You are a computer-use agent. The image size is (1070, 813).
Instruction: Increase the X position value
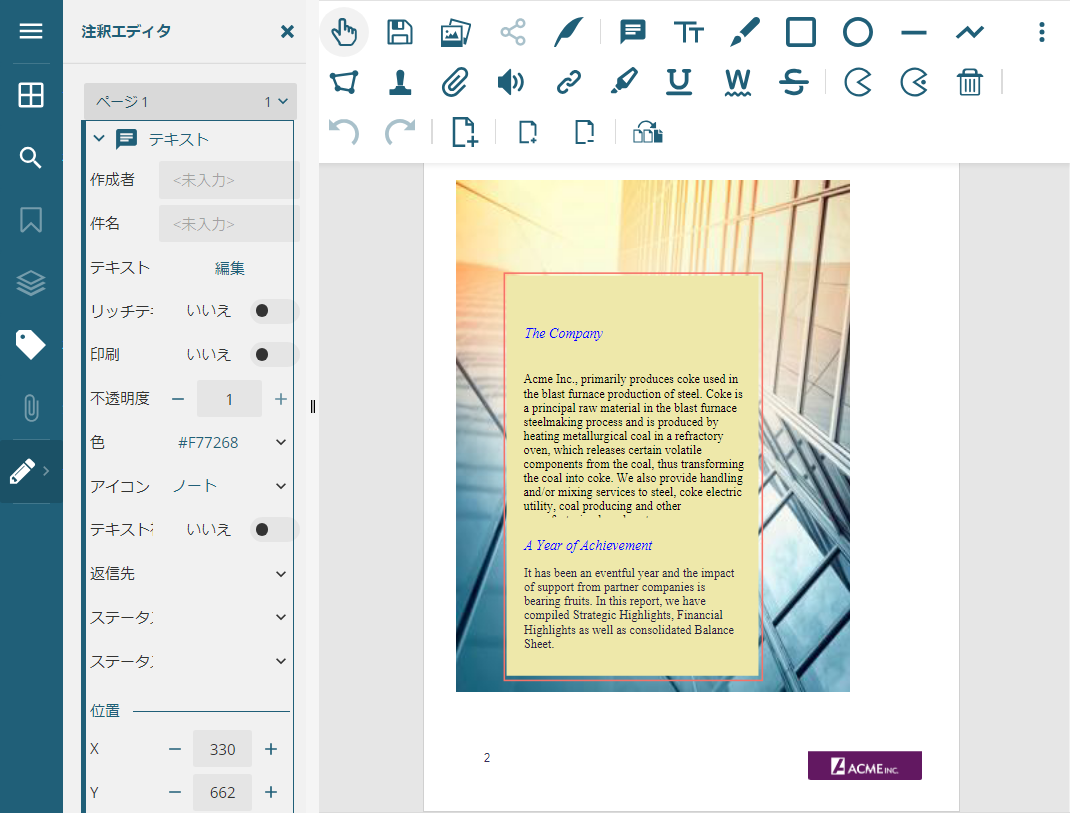click(271, 749)
